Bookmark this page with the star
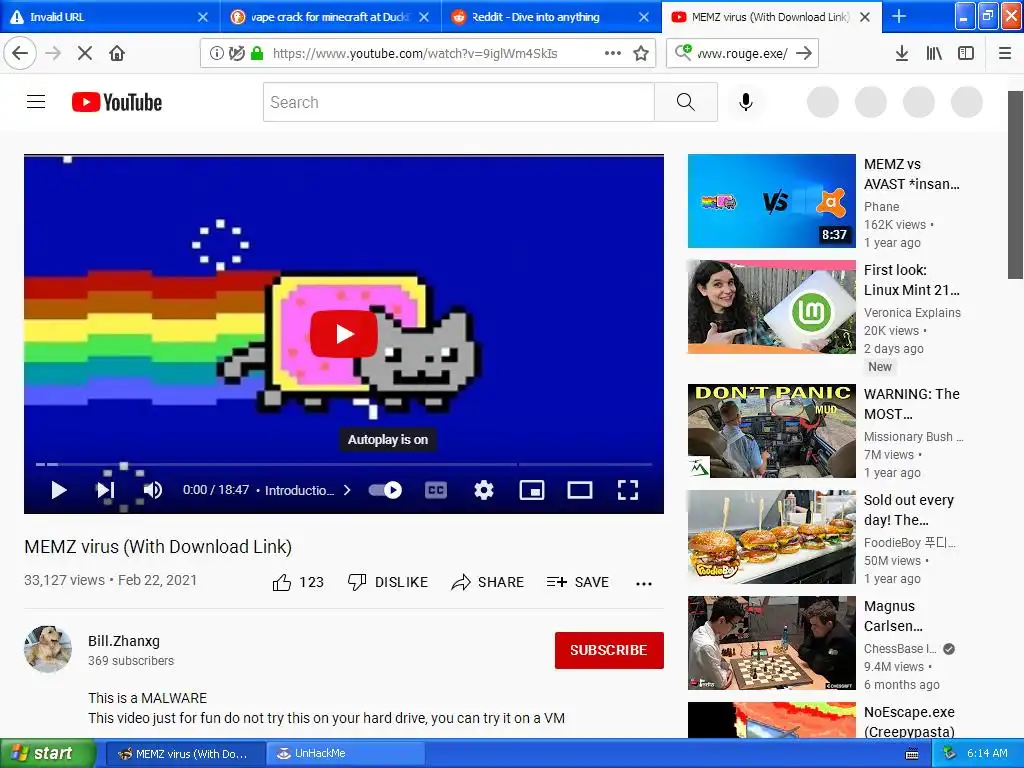 [641, 53]
